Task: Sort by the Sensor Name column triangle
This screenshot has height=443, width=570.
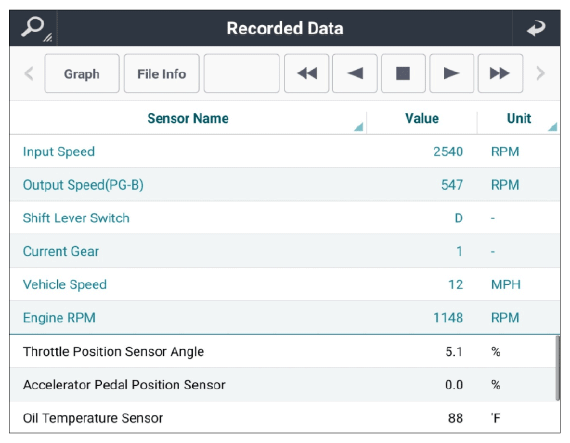Action: (358, 126)
